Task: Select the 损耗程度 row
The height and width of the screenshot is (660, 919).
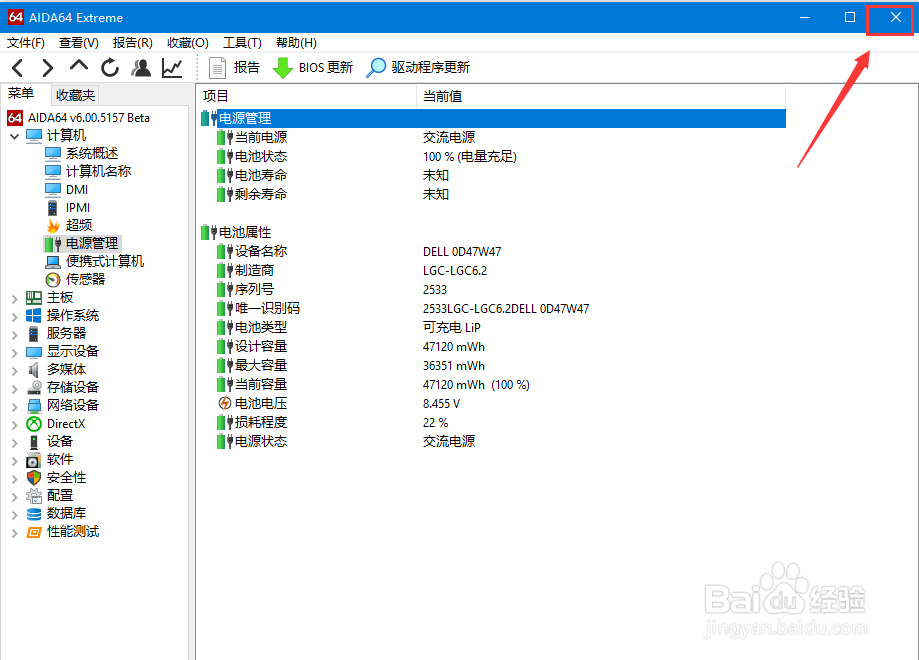Action: point(493,423)
